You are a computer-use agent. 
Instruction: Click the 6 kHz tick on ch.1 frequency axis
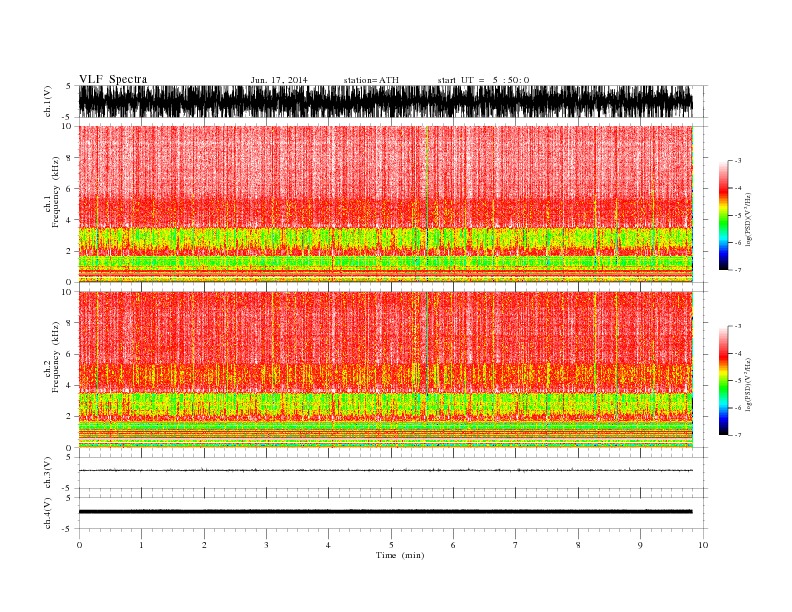(69, 189)
